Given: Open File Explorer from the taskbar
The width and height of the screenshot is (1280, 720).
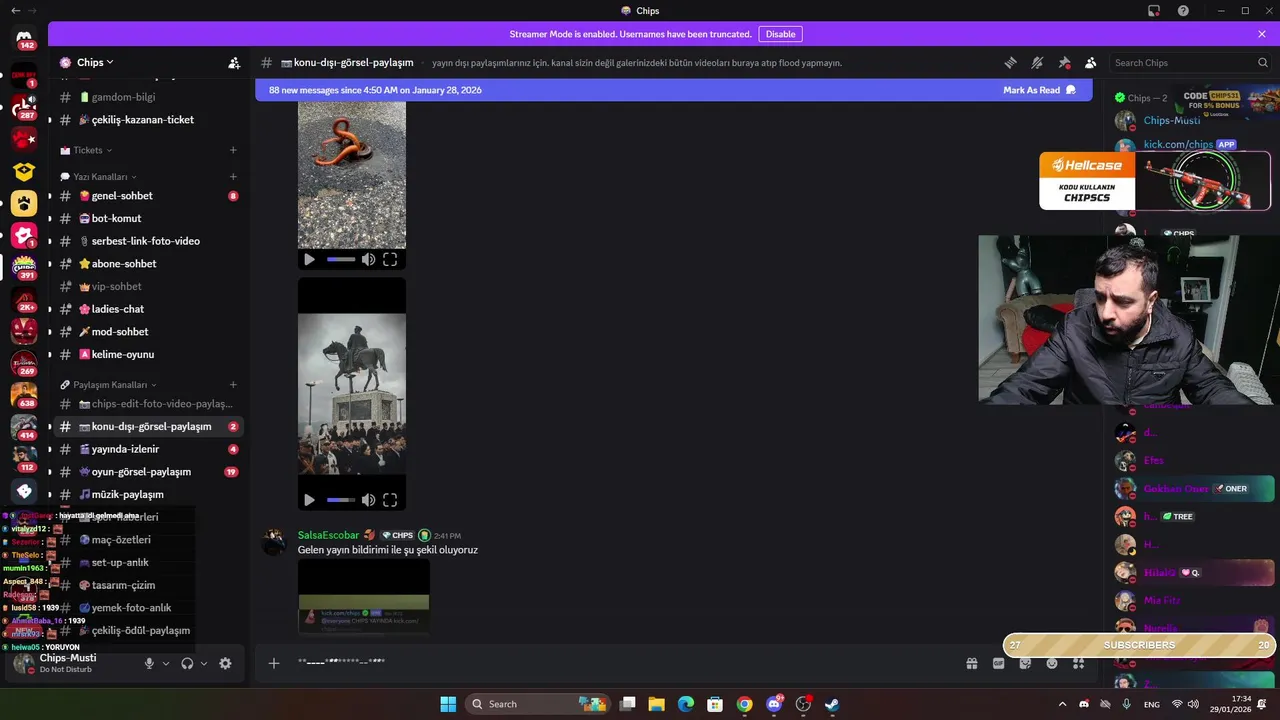Looking at the screenshot, I should [x=656, y=704].
